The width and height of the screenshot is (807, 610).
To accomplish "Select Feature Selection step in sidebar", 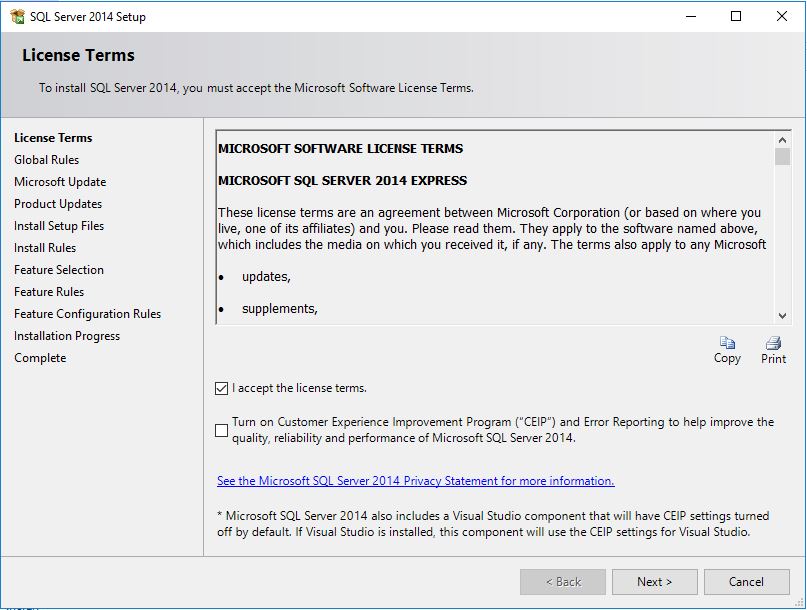I will (59, 270).
